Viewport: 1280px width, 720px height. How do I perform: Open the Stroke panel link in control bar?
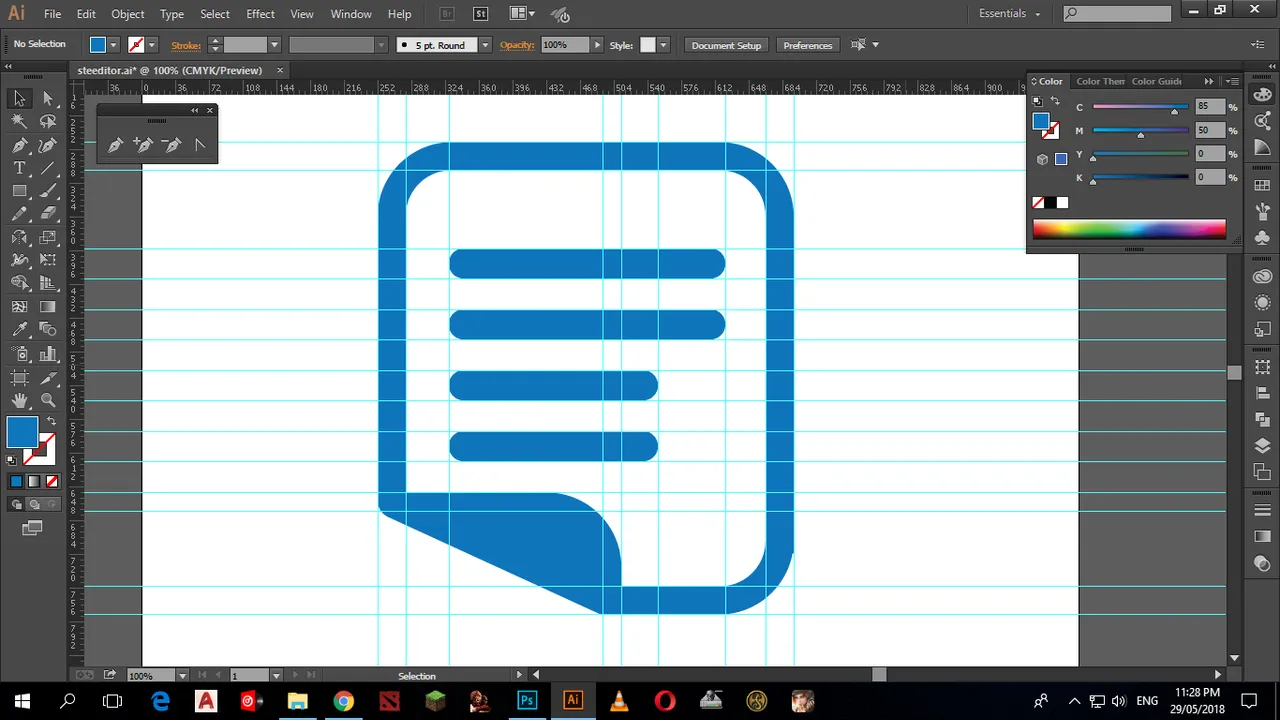(x=186, y=45)
